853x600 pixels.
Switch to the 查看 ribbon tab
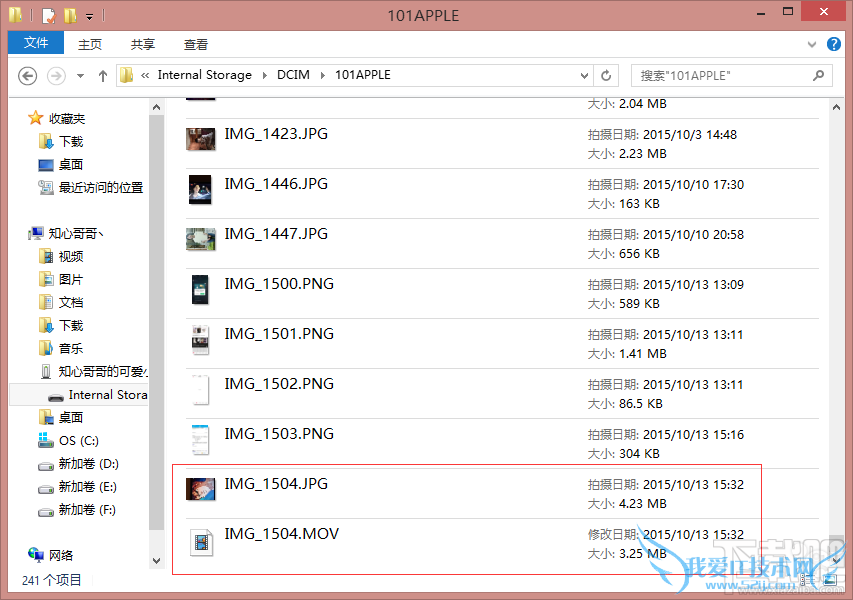[x=196, y=45]
